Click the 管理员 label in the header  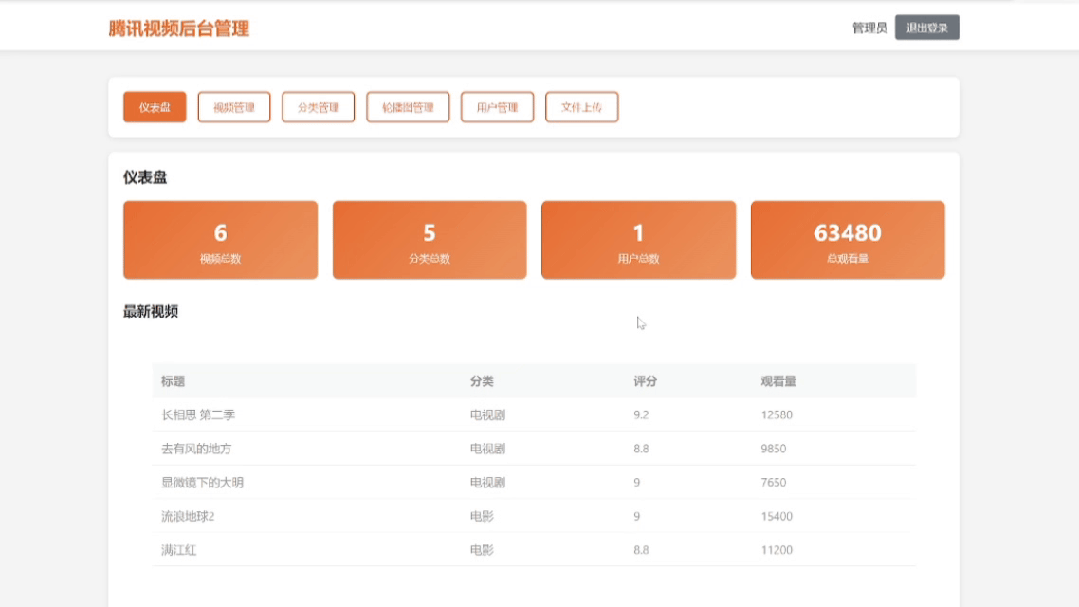[866, 27]
